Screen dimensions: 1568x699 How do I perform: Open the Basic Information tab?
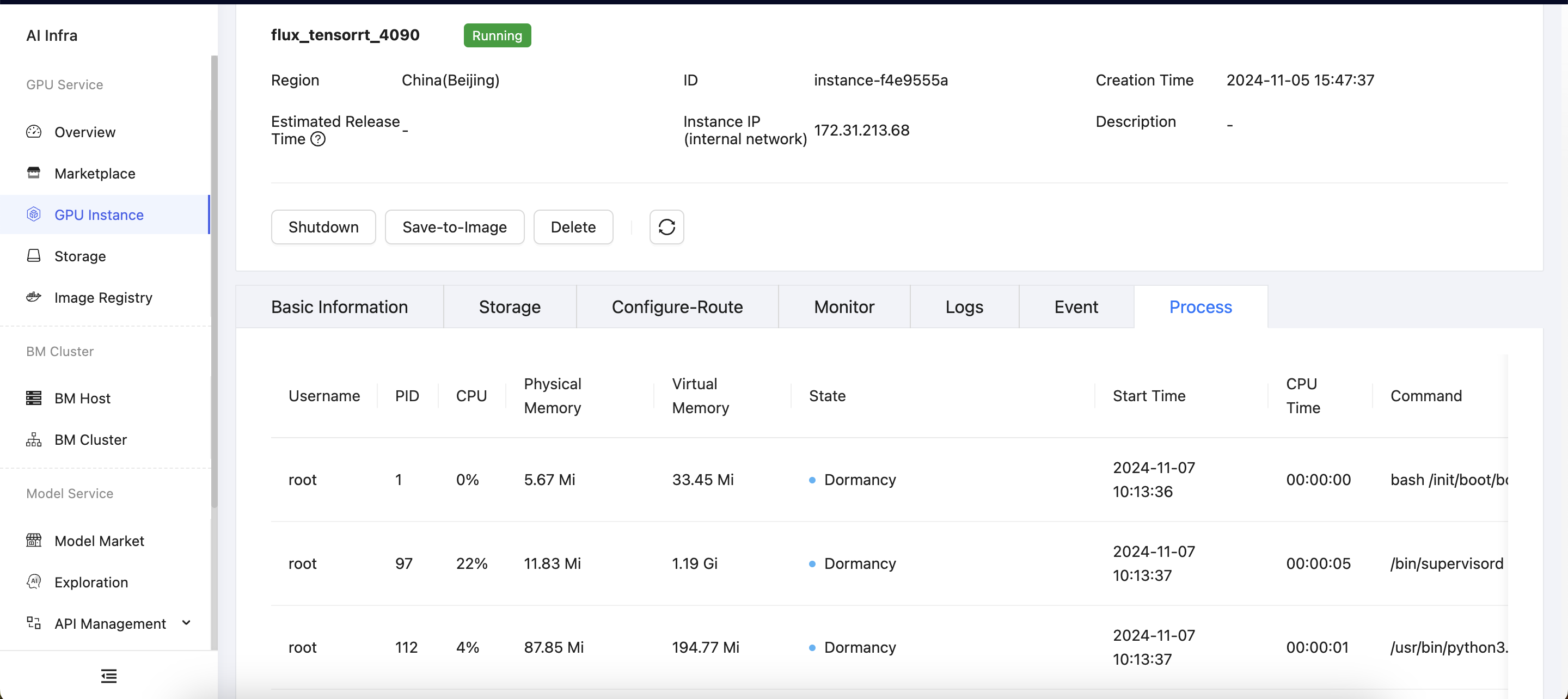click(x=339, y=307)
